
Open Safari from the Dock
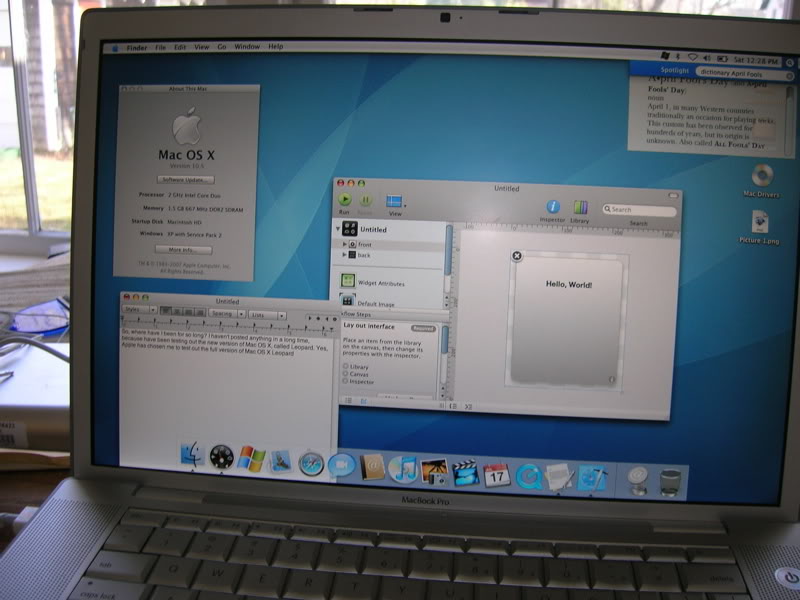(311, 464)
